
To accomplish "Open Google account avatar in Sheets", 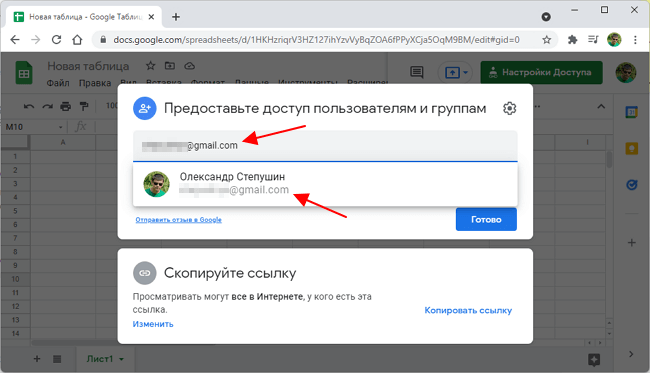I will tap(626, 73).
